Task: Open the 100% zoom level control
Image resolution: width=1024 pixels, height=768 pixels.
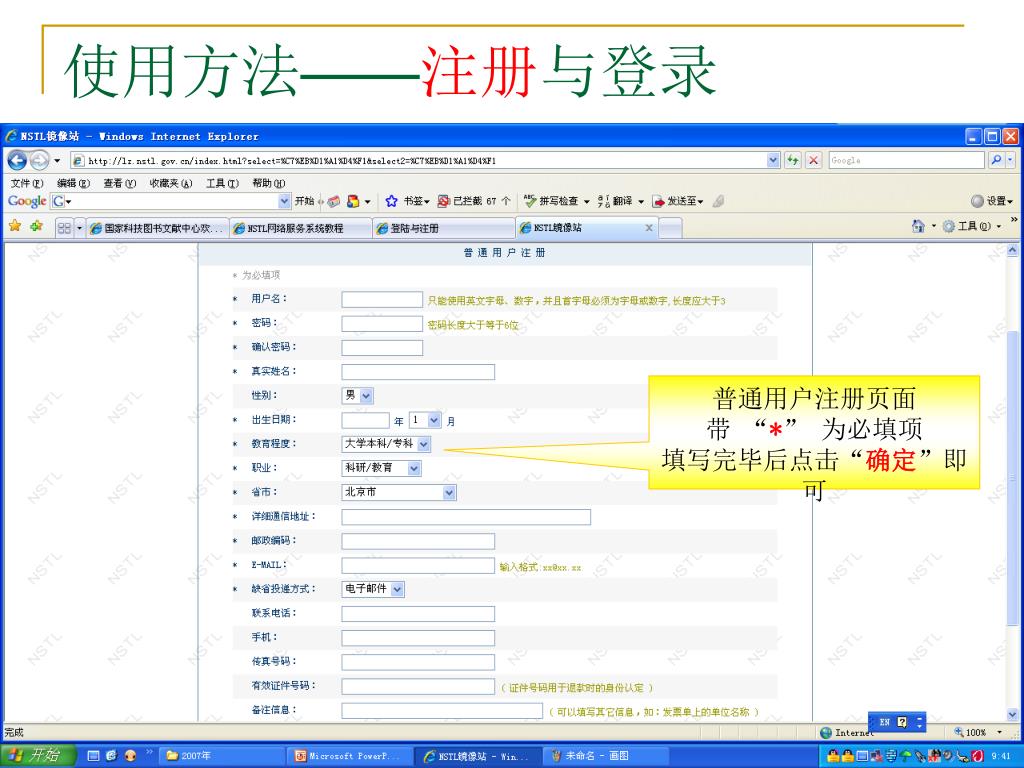Action: [x=978, y=733]
